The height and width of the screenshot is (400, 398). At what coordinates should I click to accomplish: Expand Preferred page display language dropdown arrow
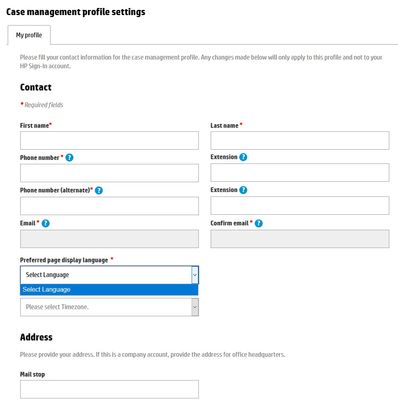coord(195,275)
